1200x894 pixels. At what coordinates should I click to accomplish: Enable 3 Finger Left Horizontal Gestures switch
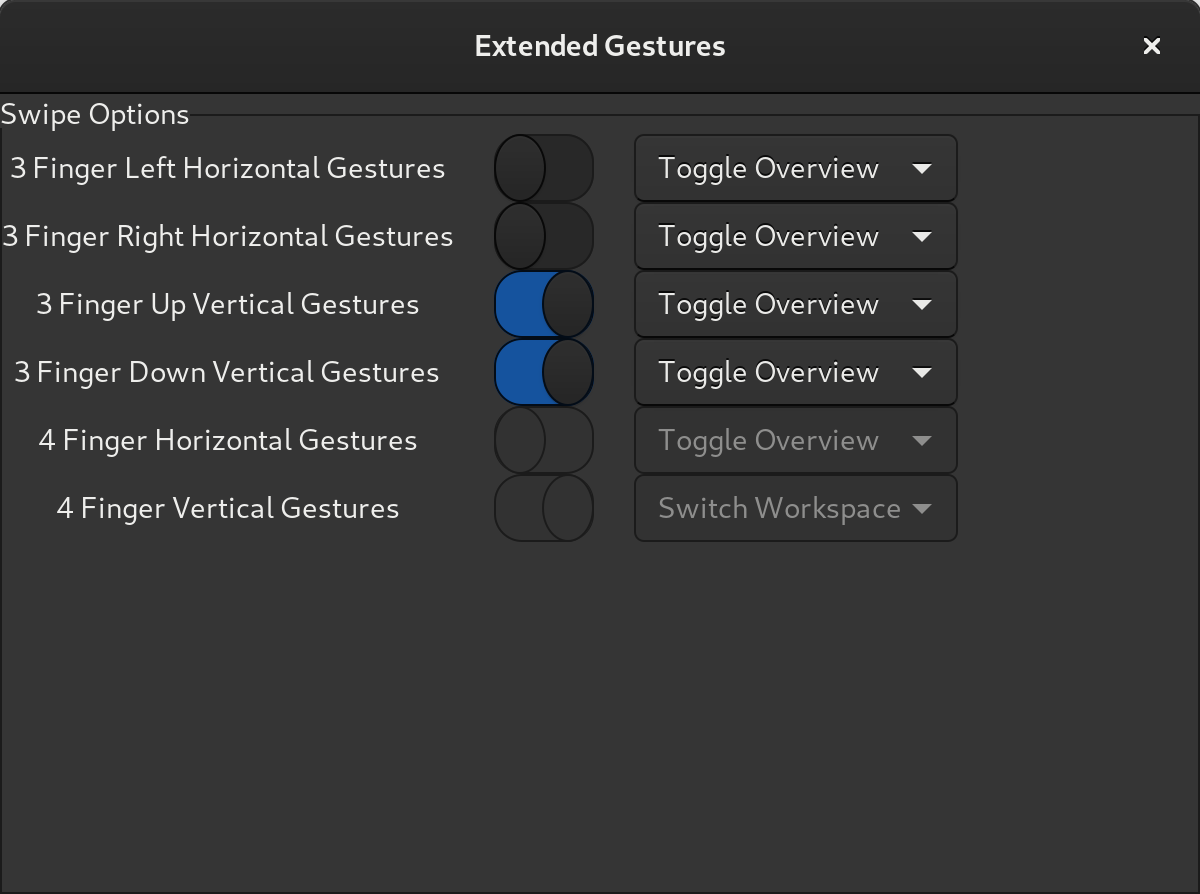pyautogui.click(x=544, y=168)
